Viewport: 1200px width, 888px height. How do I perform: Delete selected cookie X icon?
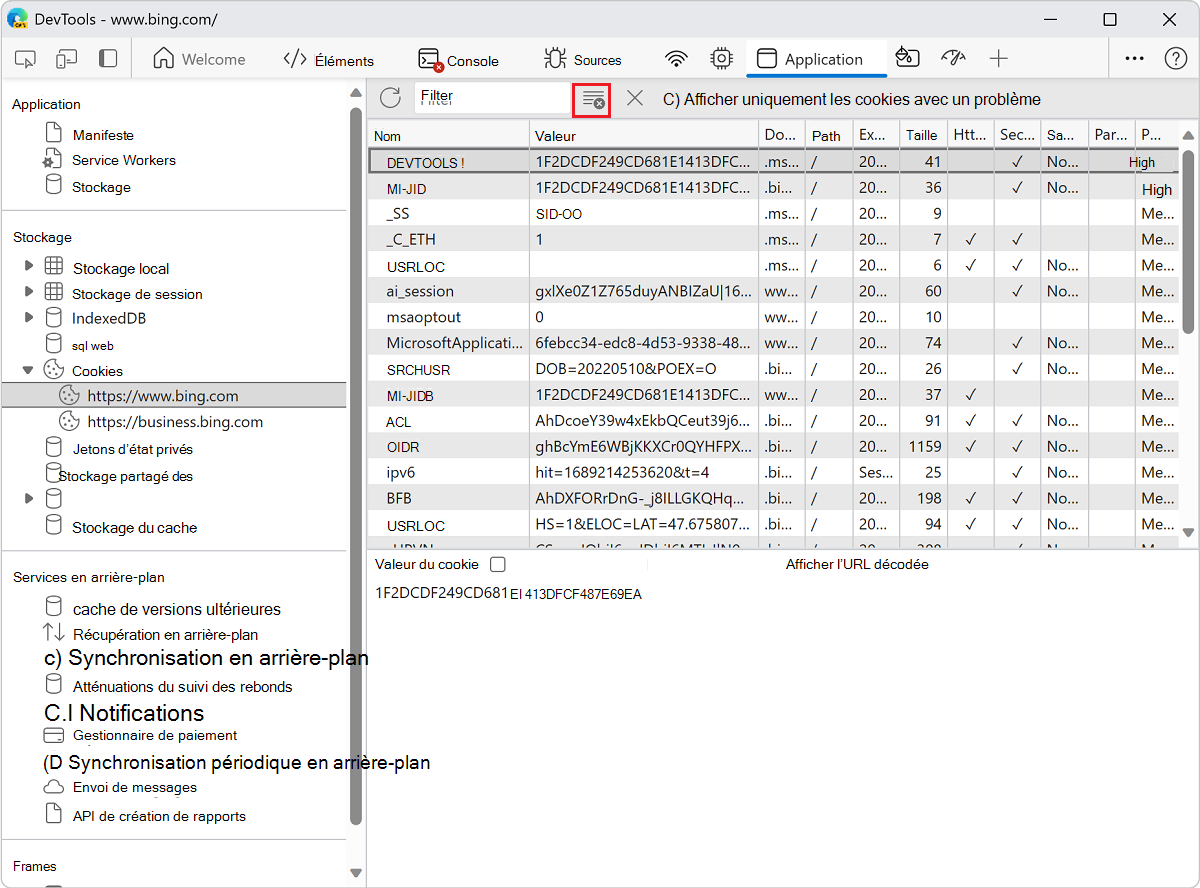pos(635,98)
